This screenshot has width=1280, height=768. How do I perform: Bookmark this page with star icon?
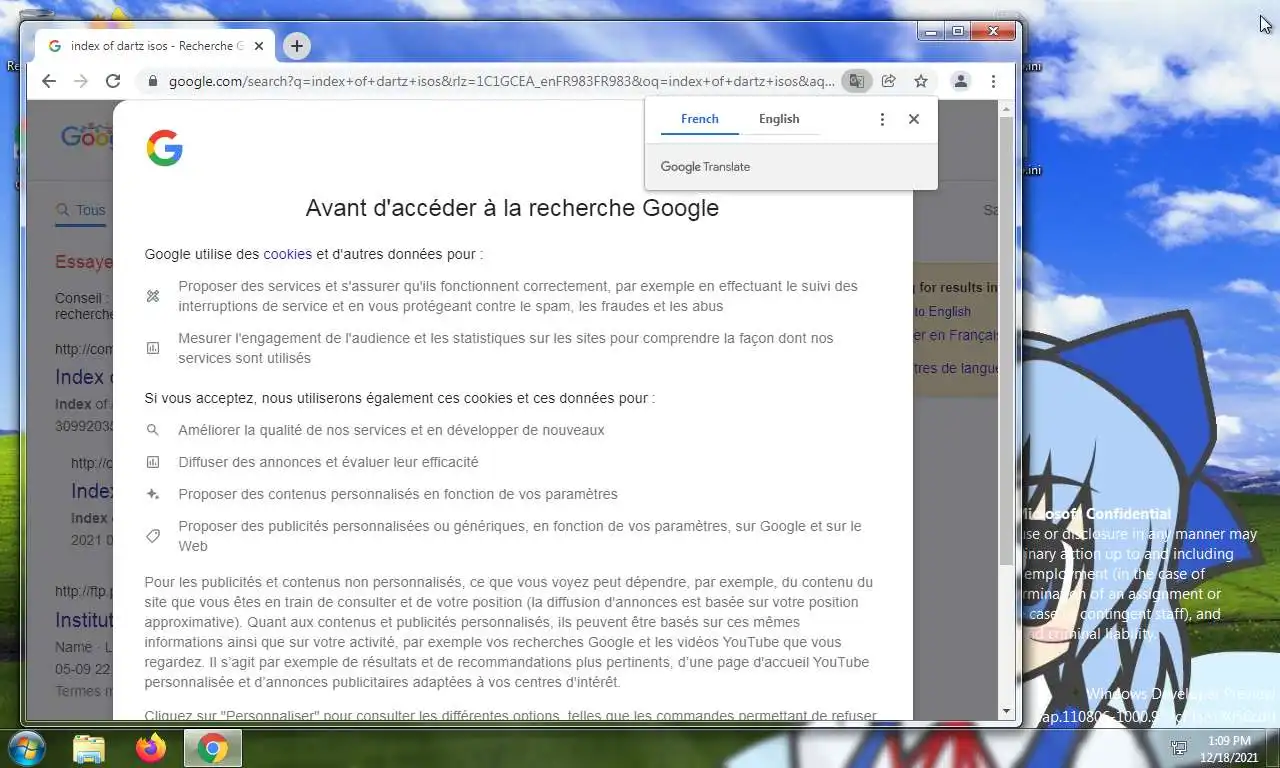point(921,81)
